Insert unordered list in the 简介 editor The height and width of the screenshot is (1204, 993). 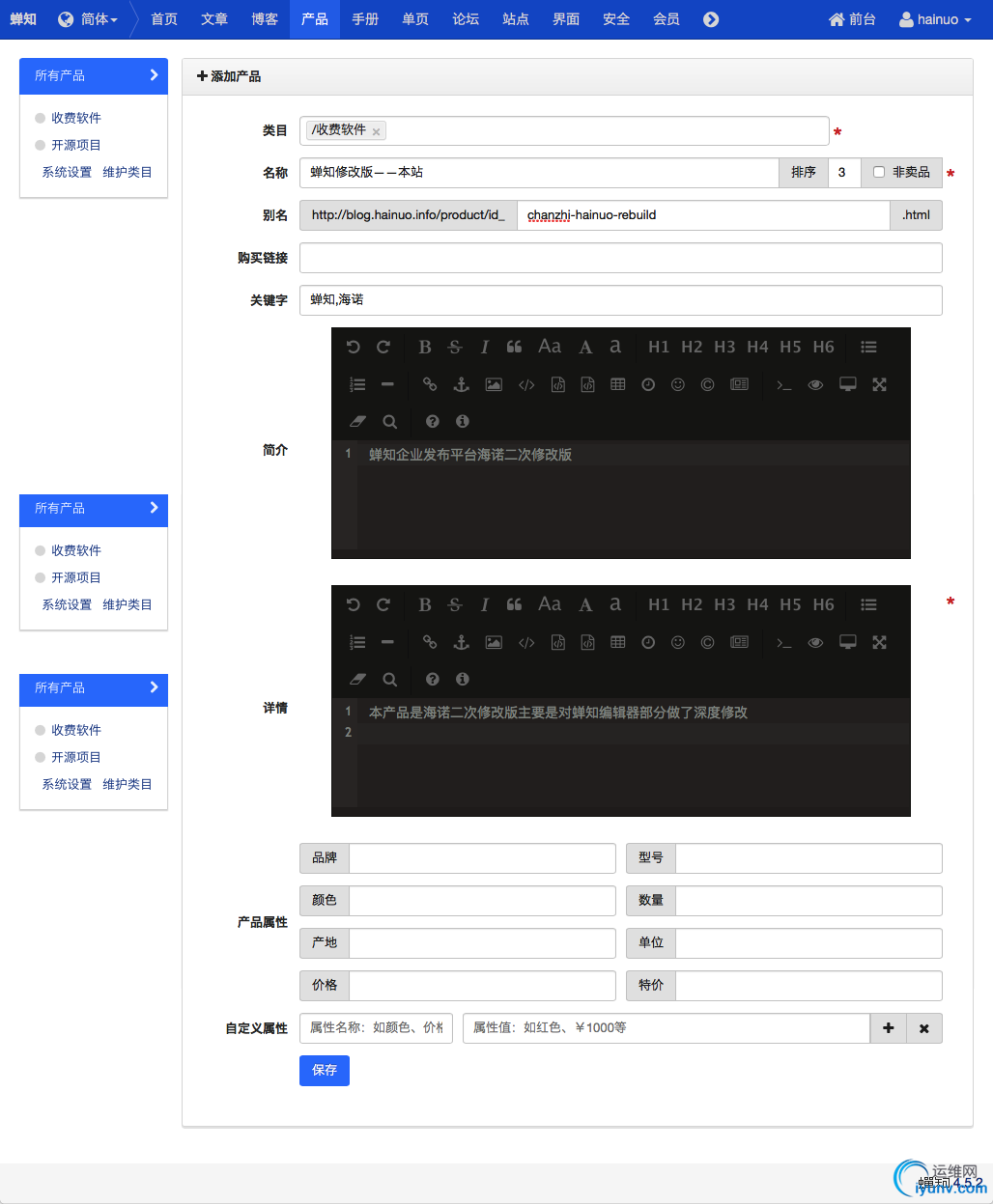pos(869,347)
